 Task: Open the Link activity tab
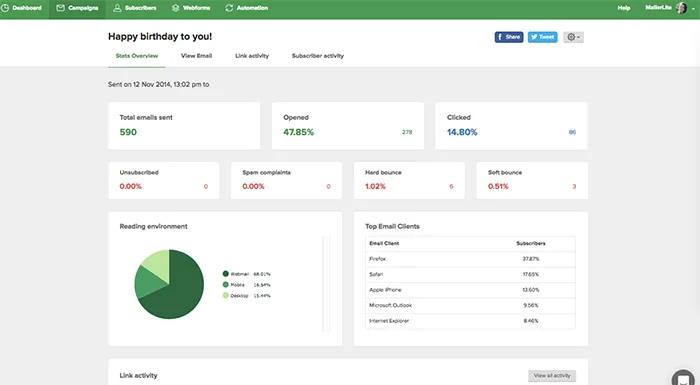(x=252, y=56)
